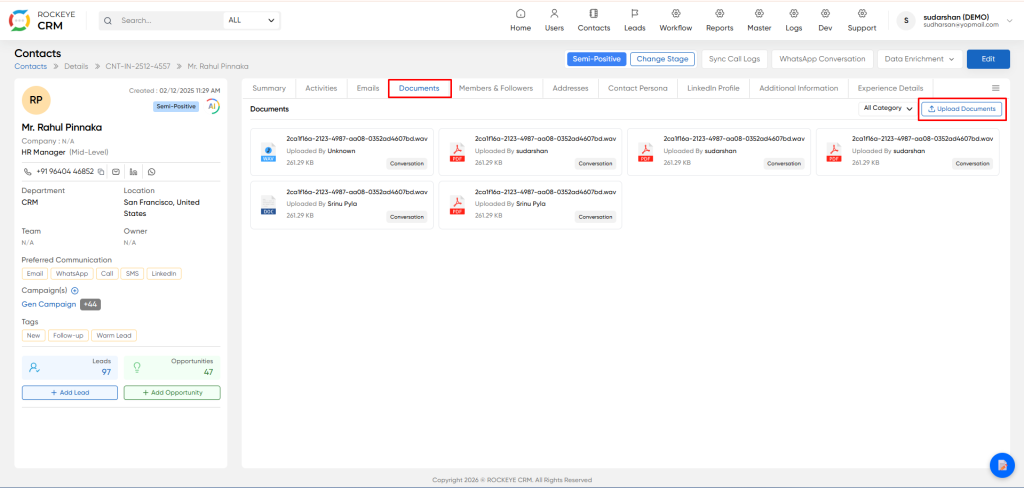Image resolution: width=1024 pixels, height=488 pixels.
Task: Click the SMS preferred communication chip
Action: tap(131, 274)
